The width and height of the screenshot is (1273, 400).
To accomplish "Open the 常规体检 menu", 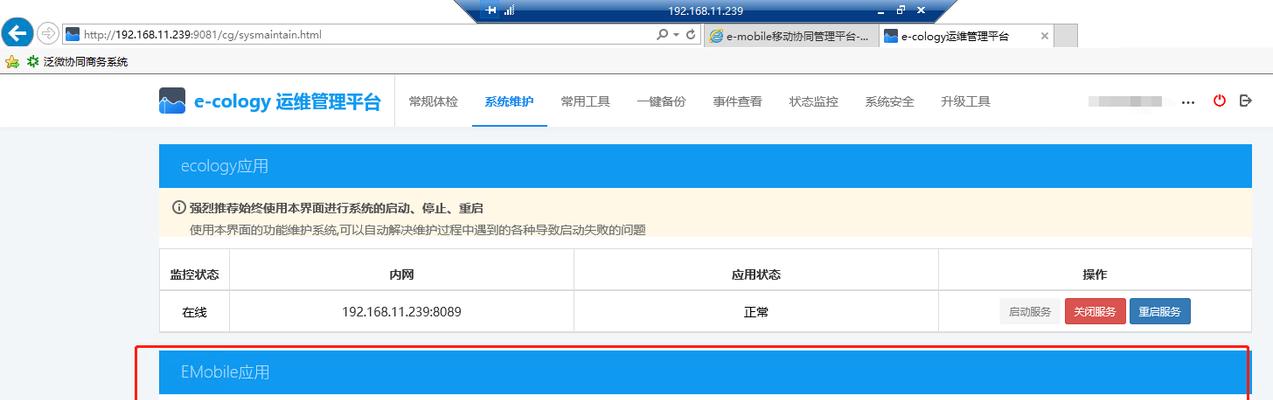I will 433,102.
